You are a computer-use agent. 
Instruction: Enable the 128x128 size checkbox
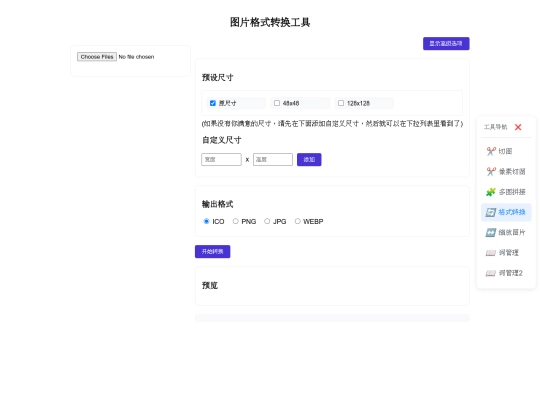341,103
